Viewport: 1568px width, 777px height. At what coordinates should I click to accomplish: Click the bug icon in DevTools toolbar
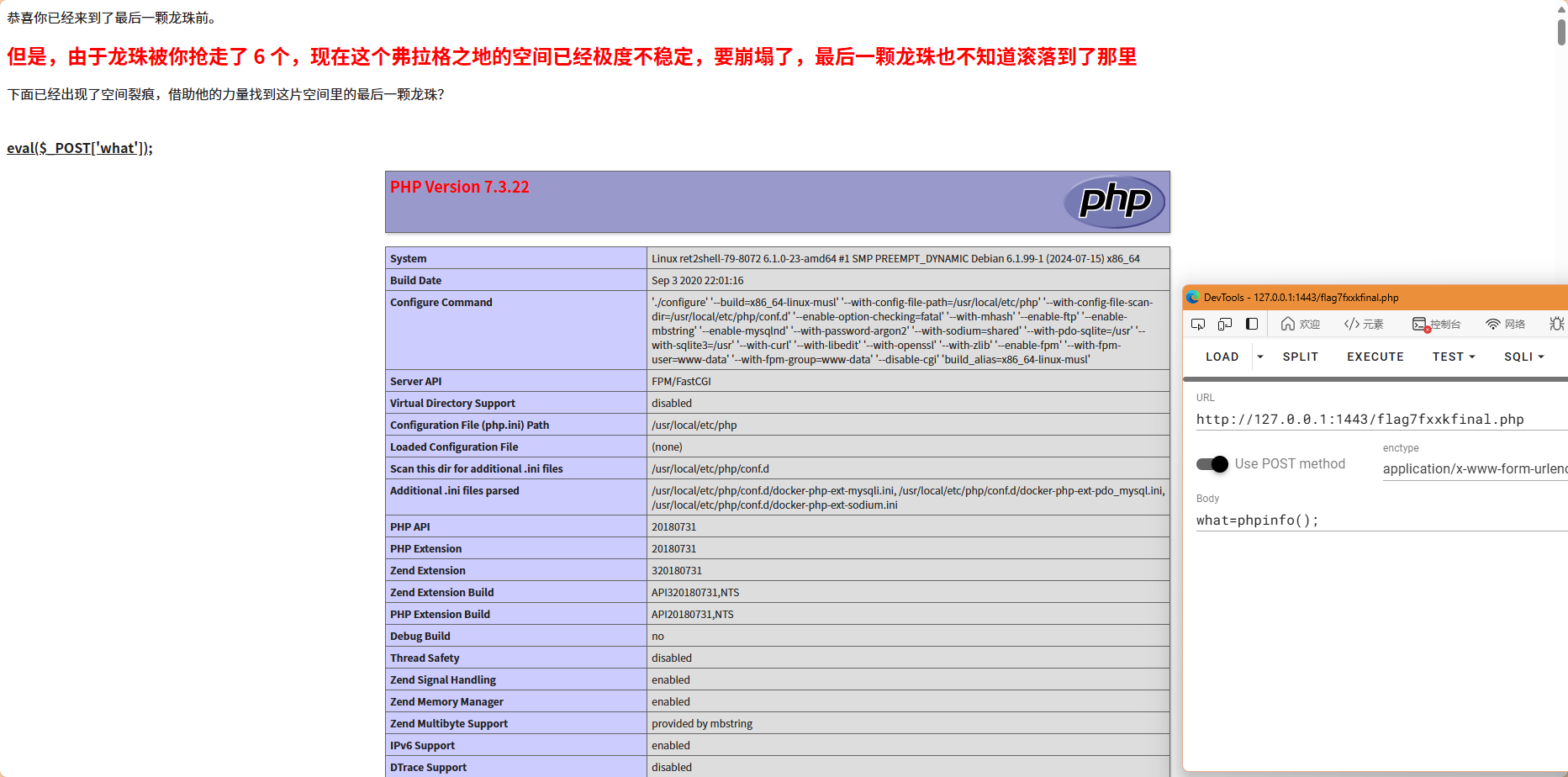pos(1556,324)
